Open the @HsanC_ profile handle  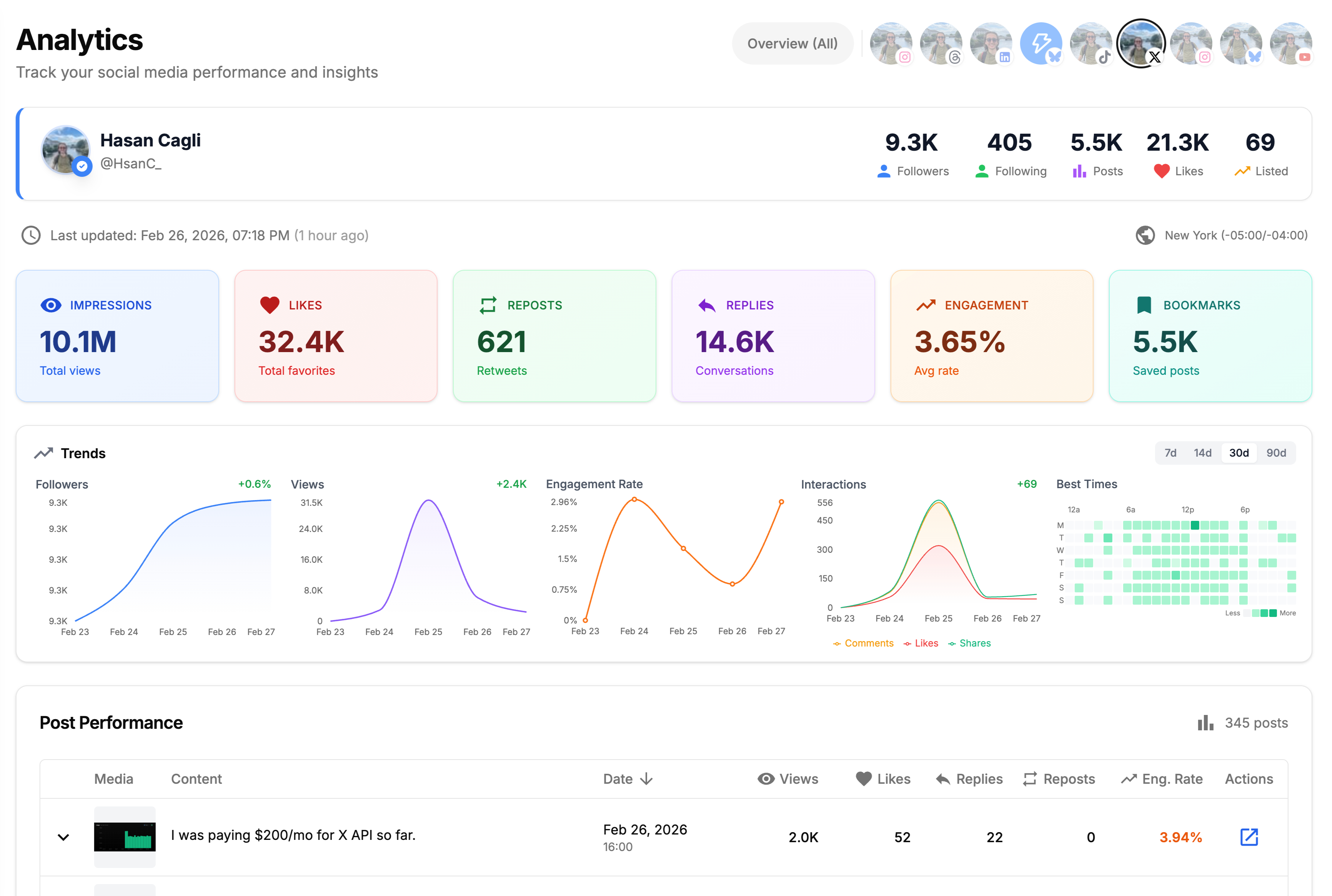tap(131, 163)
